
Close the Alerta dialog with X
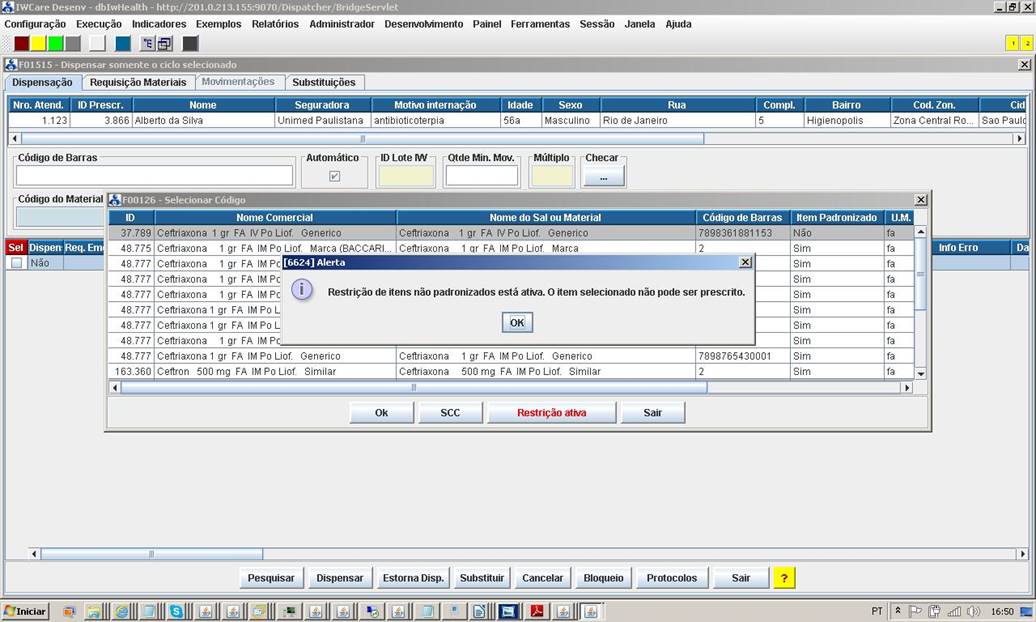(744, 262)
